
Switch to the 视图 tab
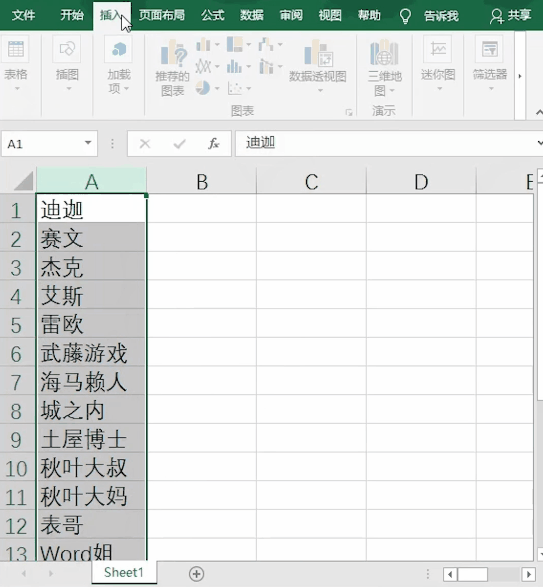click(330, 15)
